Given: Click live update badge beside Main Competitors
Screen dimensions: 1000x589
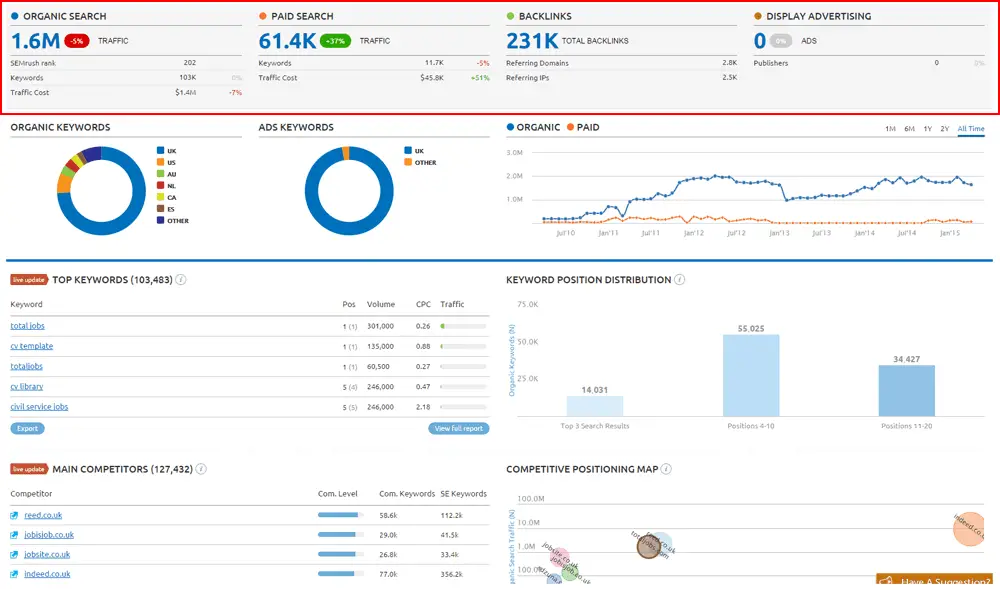Looking at the screenshot, I should 29,469.
